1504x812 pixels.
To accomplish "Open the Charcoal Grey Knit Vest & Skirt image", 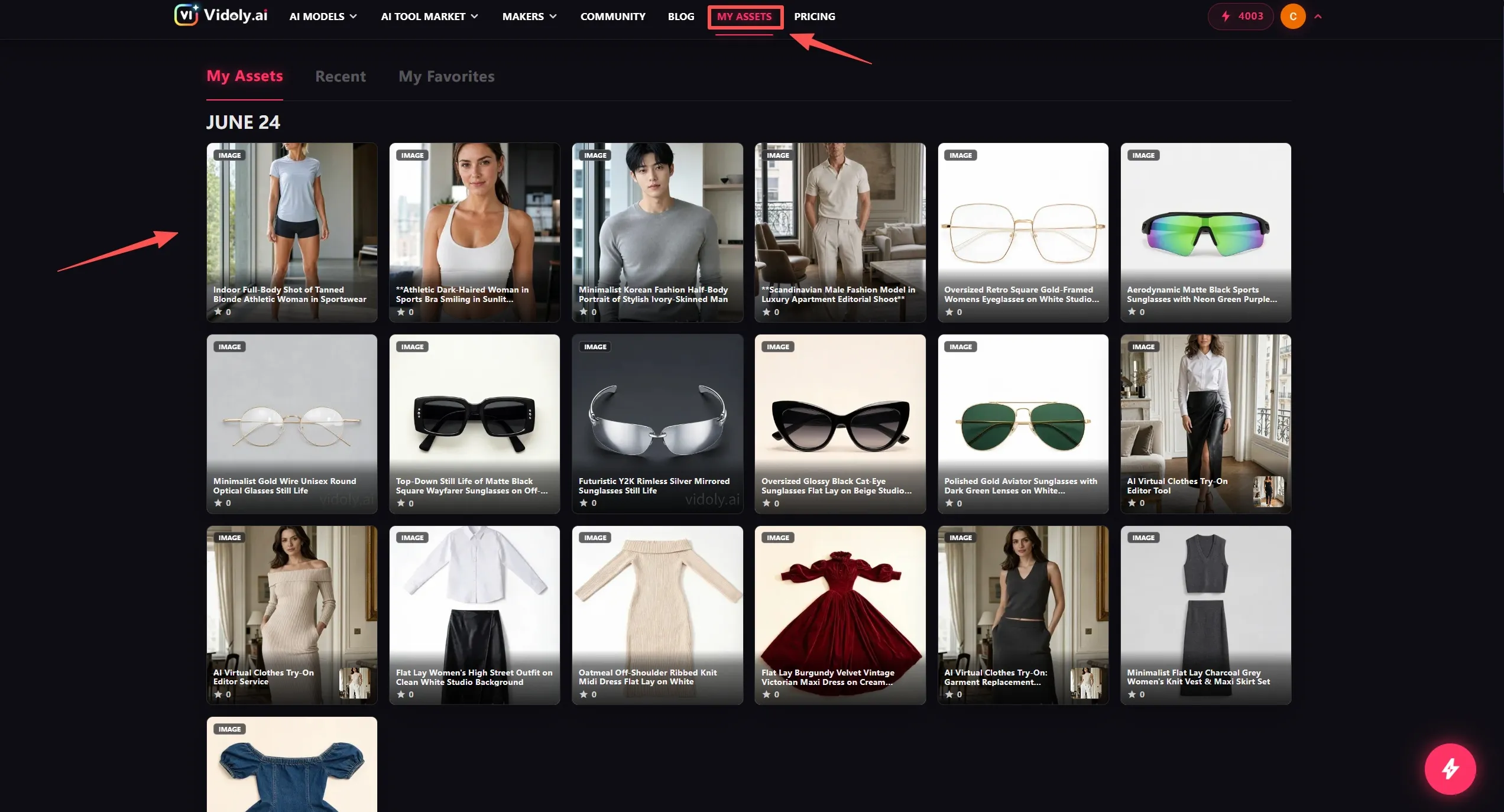I will click(1205, 615).
